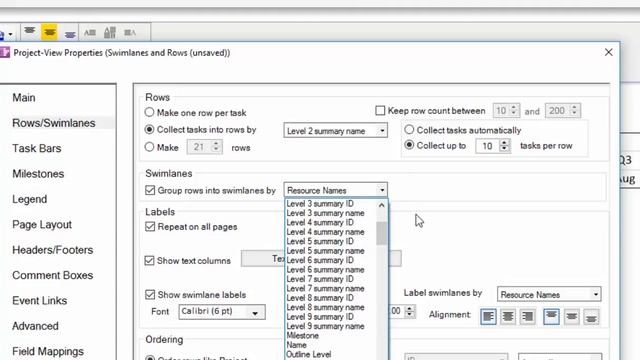This screenshot has height=360, width=640.
Task: Adjust the maximum row count stepper
Action: coord(574,110)
